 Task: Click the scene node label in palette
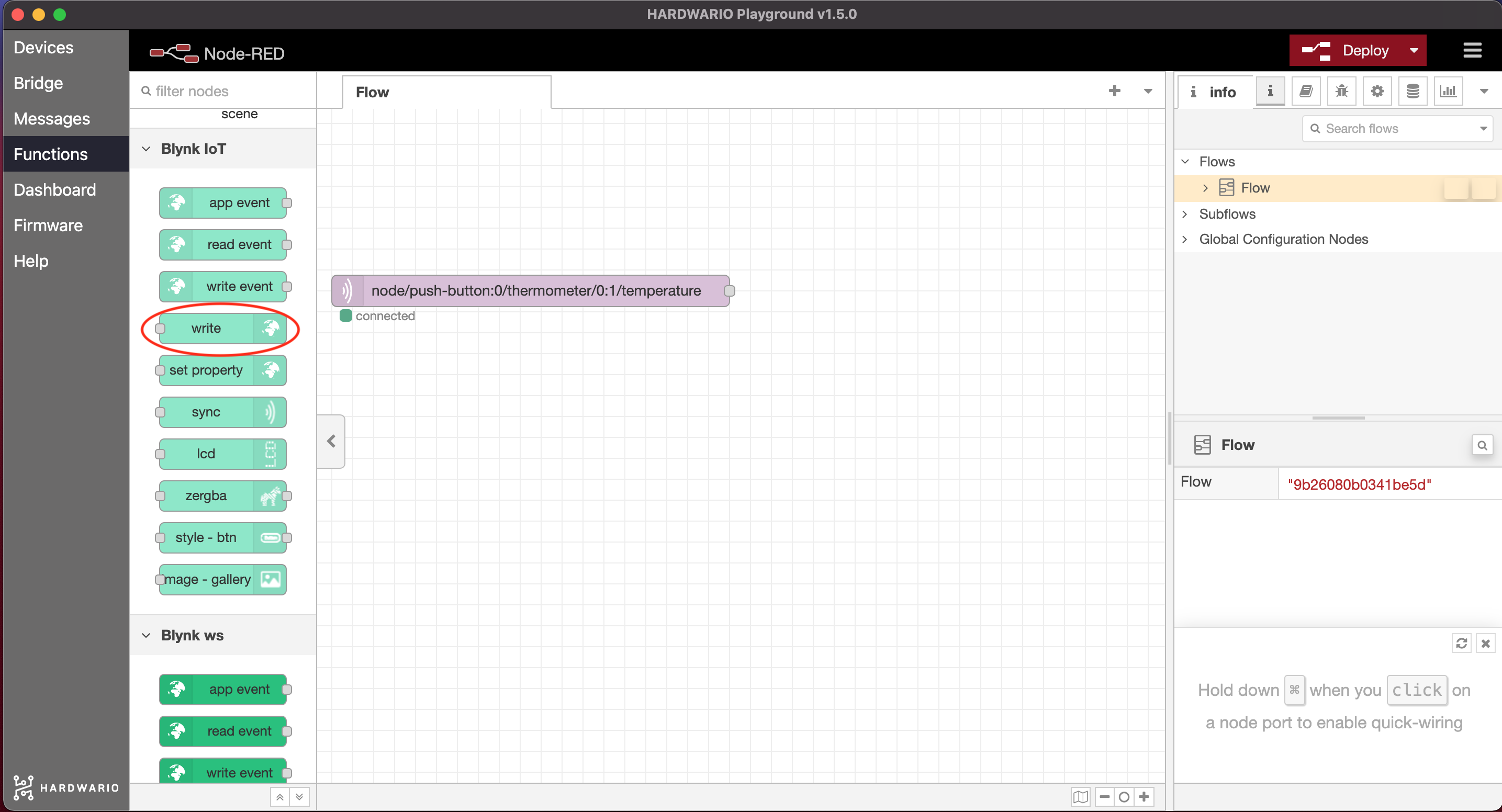click(x=239, y=114)
